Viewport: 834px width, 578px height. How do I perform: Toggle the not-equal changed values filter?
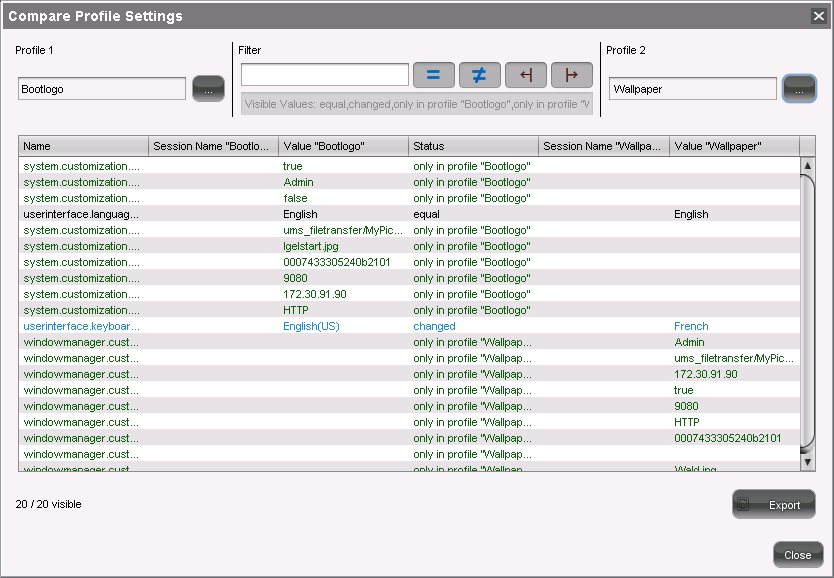(479, 75)
